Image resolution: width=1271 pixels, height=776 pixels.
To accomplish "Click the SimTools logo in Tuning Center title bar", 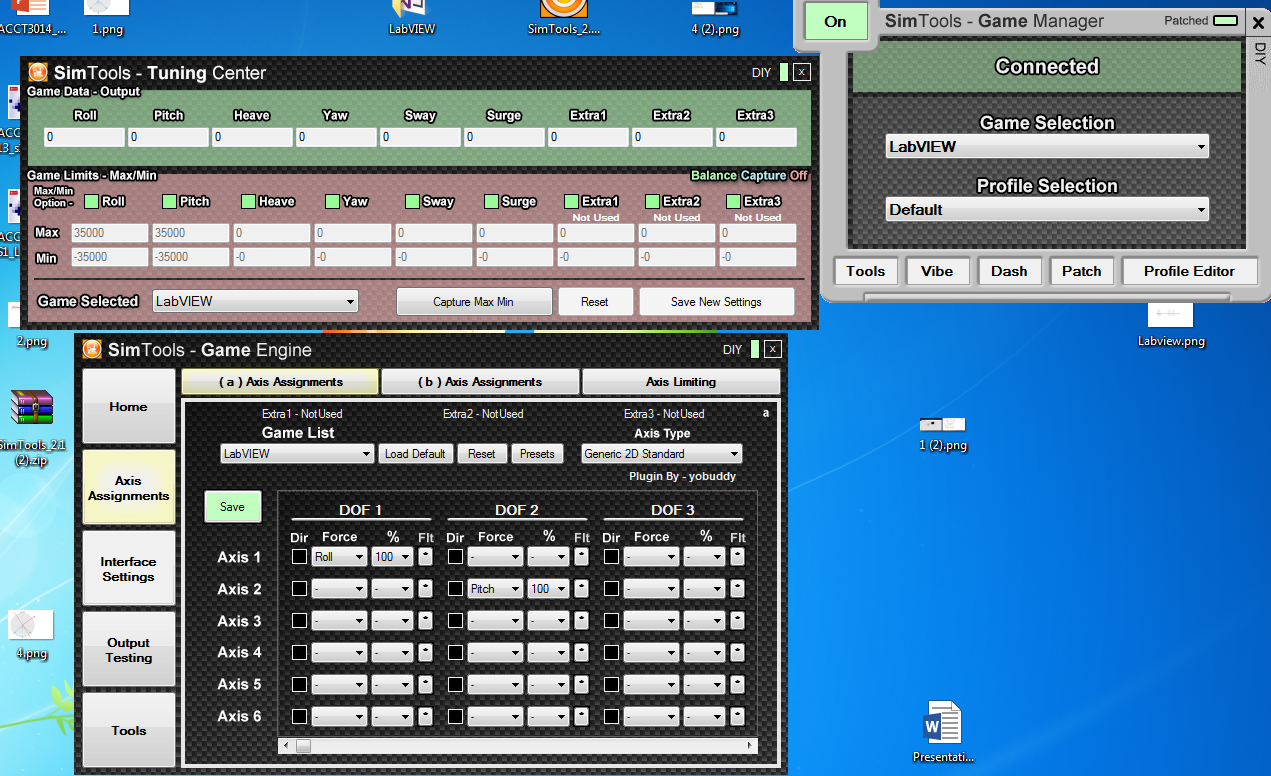I will [38, 72].
